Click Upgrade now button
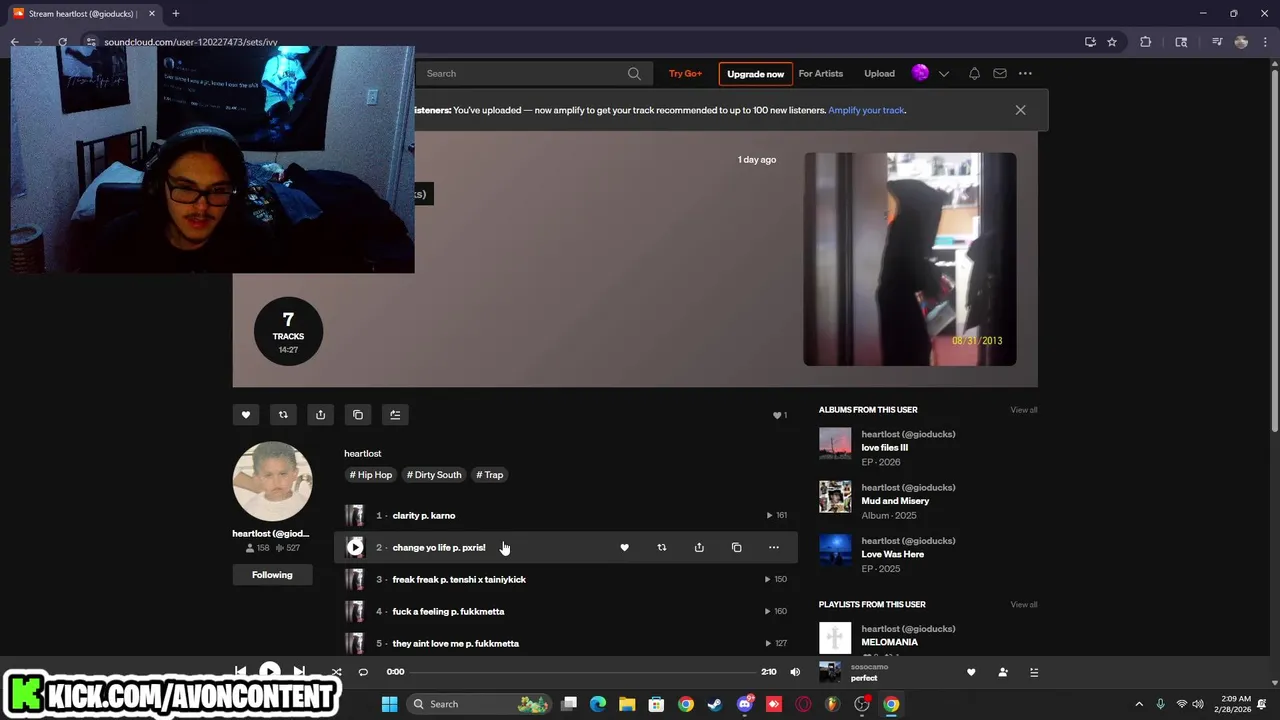This screenshot has width=1280, height=720. pyautogui.click(x=755, y=74)
